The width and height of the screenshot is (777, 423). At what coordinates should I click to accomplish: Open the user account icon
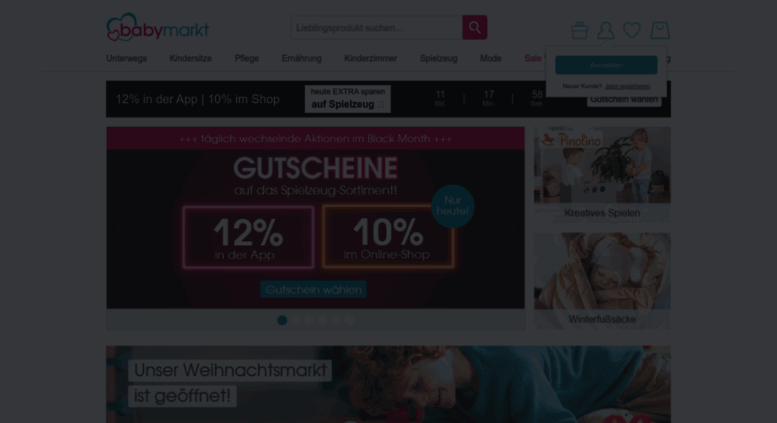pos(606,30)
